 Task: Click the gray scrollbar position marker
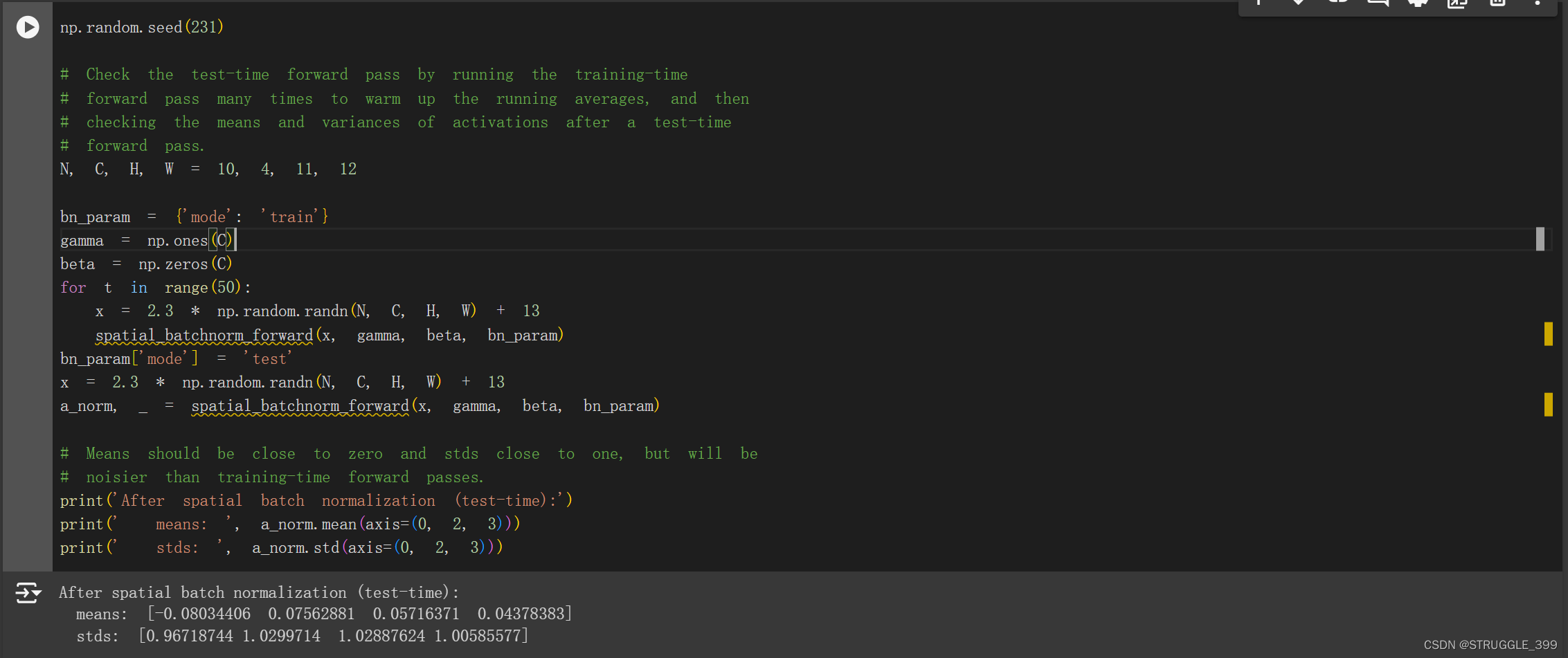tap(1540, 239)
